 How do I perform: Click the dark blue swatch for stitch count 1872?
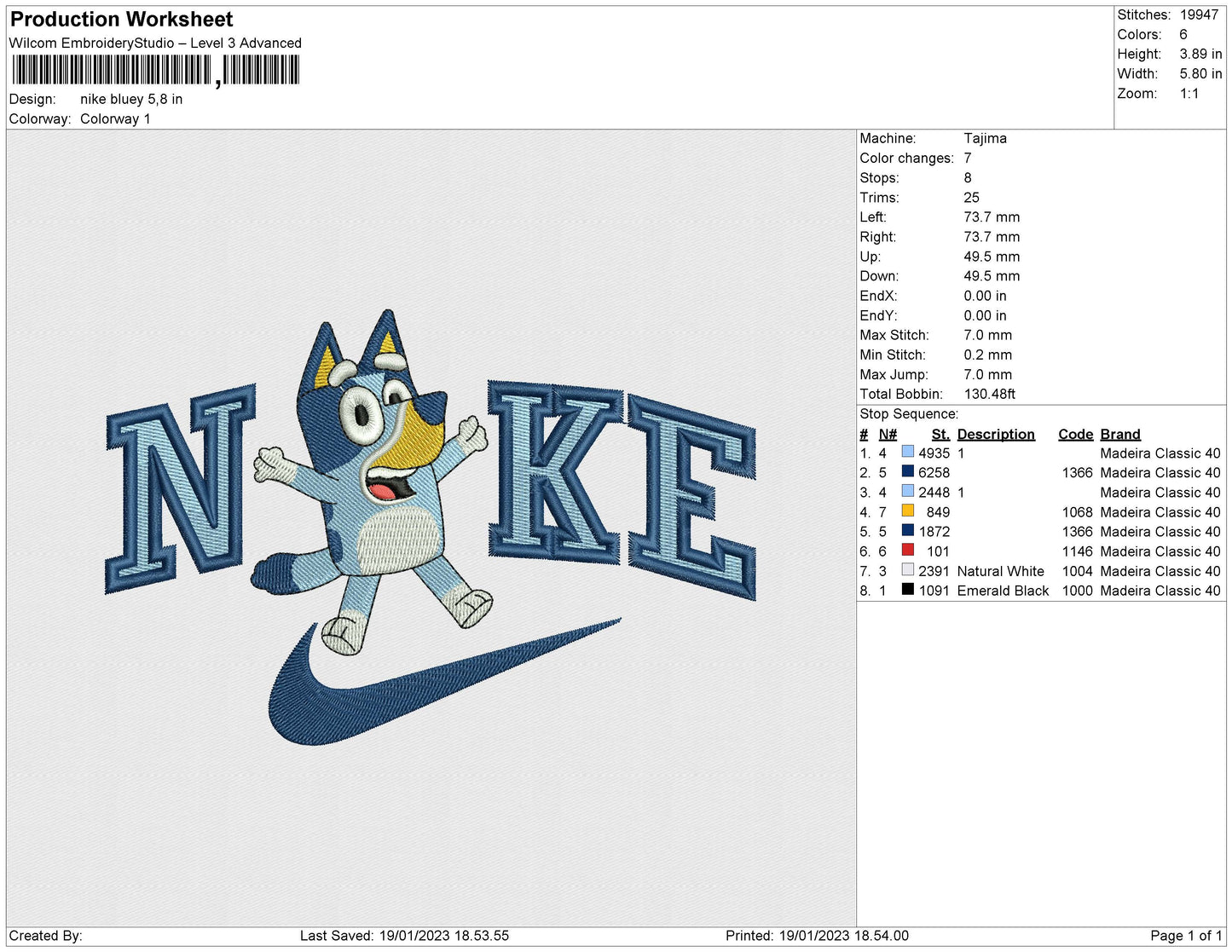click(x=907, y=531)
